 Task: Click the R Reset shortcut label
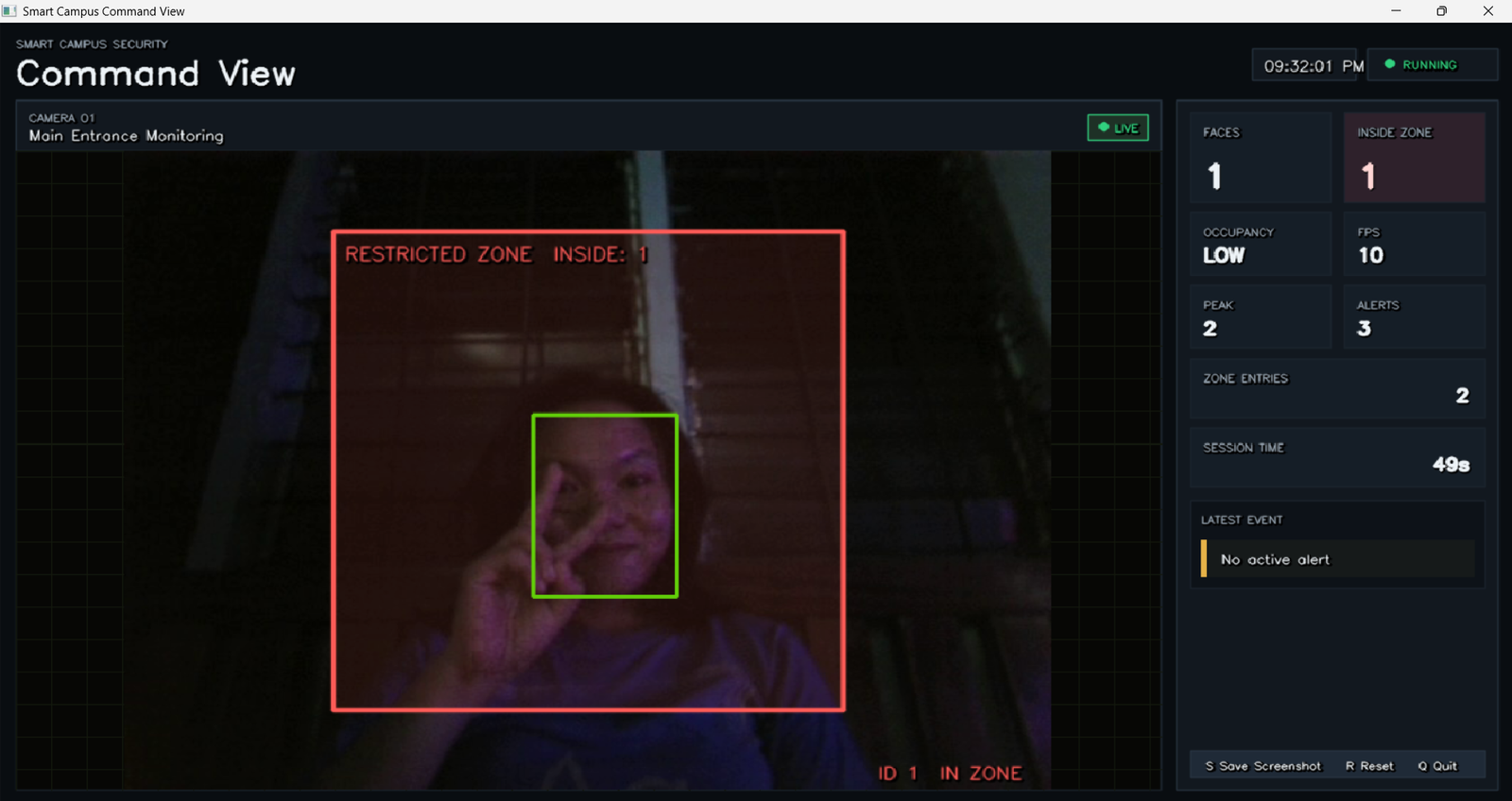pos(1369,766)
